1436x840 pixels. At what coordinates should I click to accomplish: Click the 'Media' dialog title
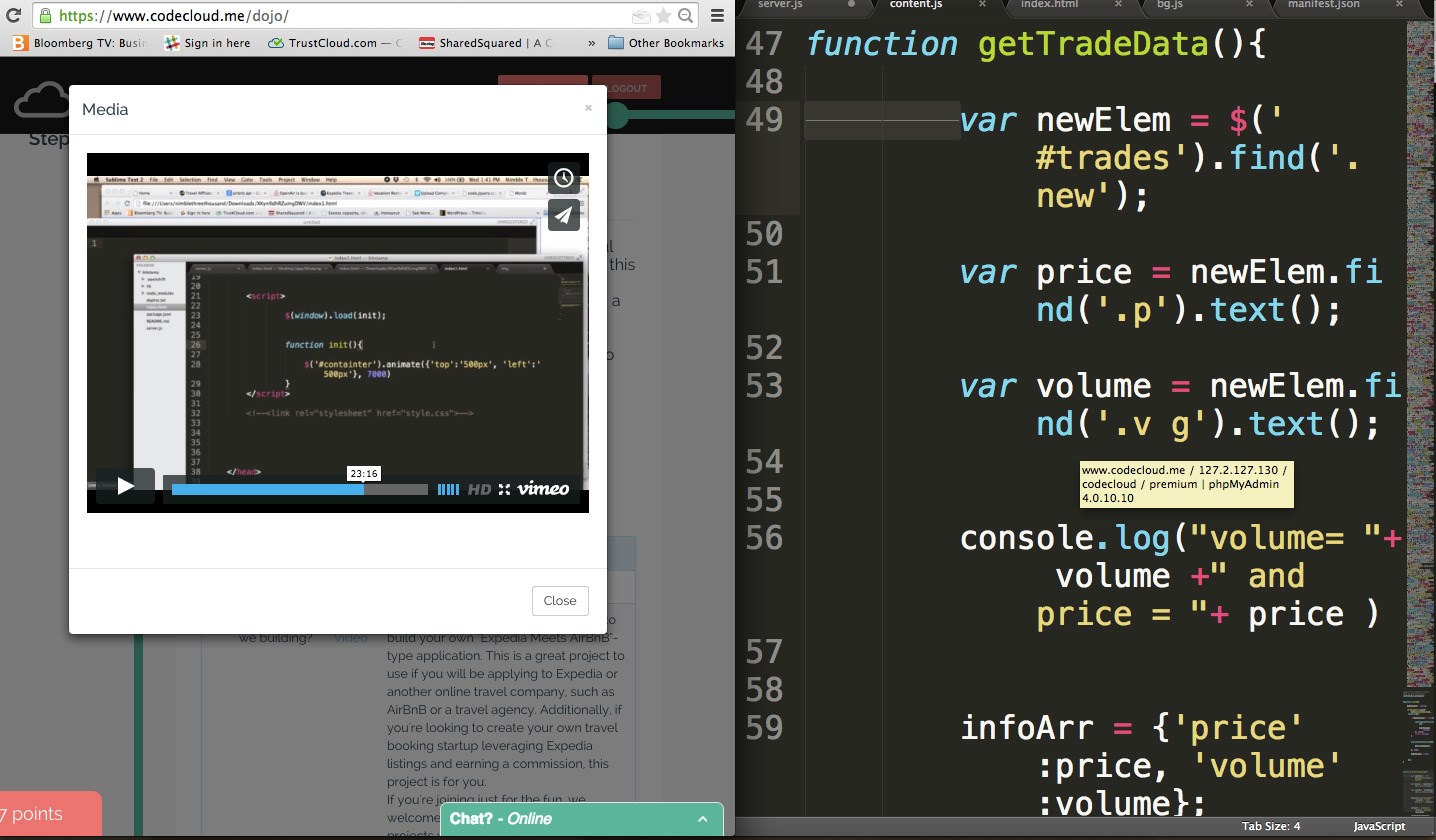click(105, 109)
